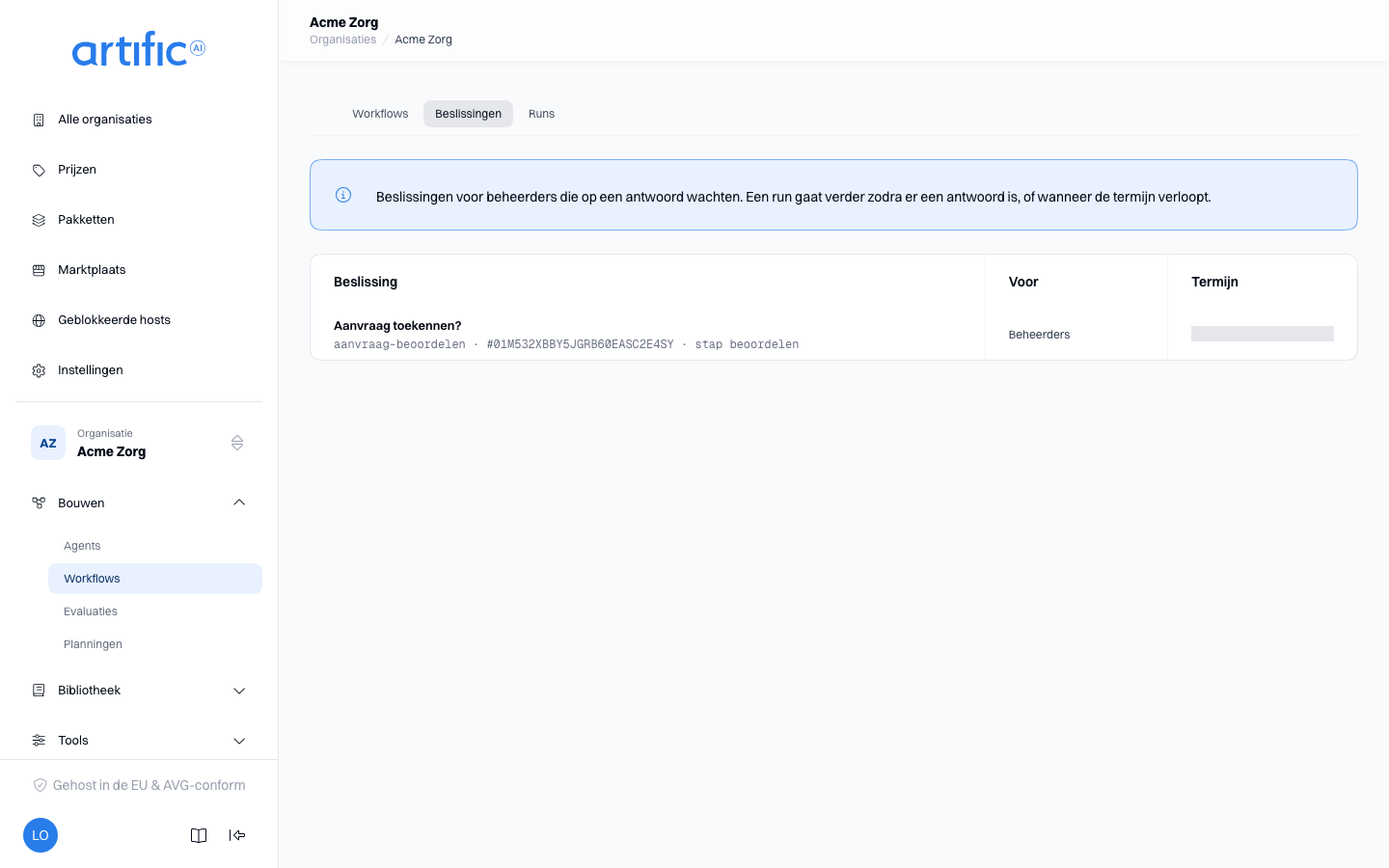This screenshot has width=1389, height=868.
Task: Open Planningen in the sidebar
Action: [x=155, y=644]
